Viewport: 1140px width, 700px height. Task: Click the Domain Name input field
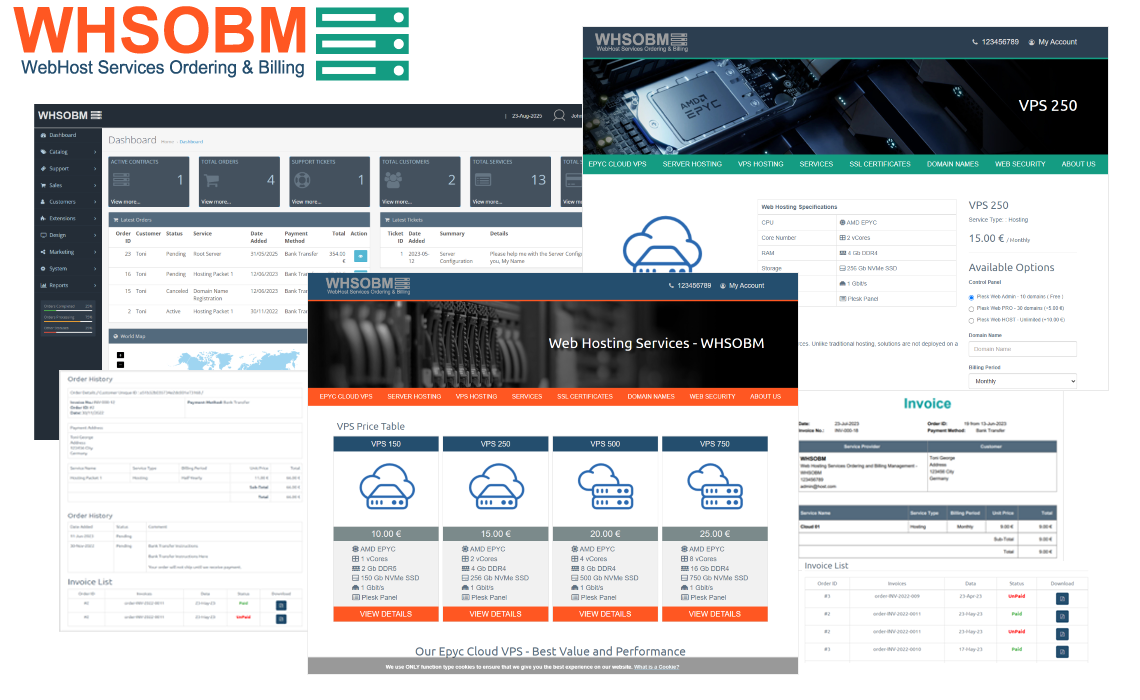1022,349
